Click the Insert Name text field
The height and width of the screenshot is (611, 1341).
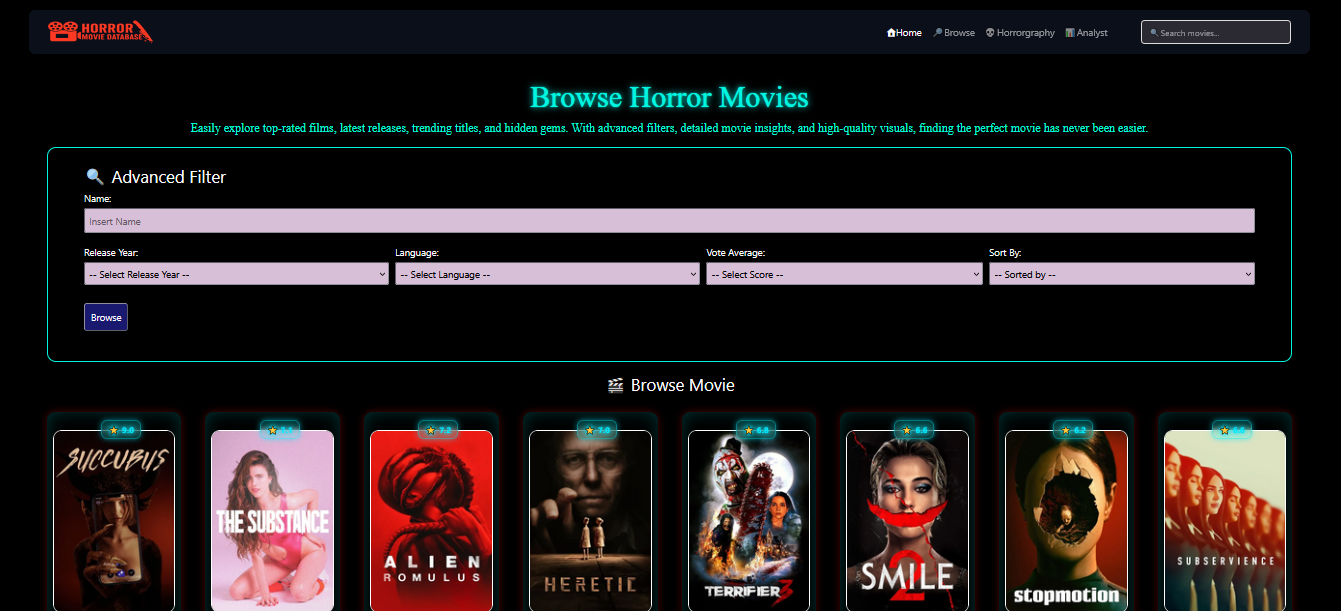tap(669, 221)
